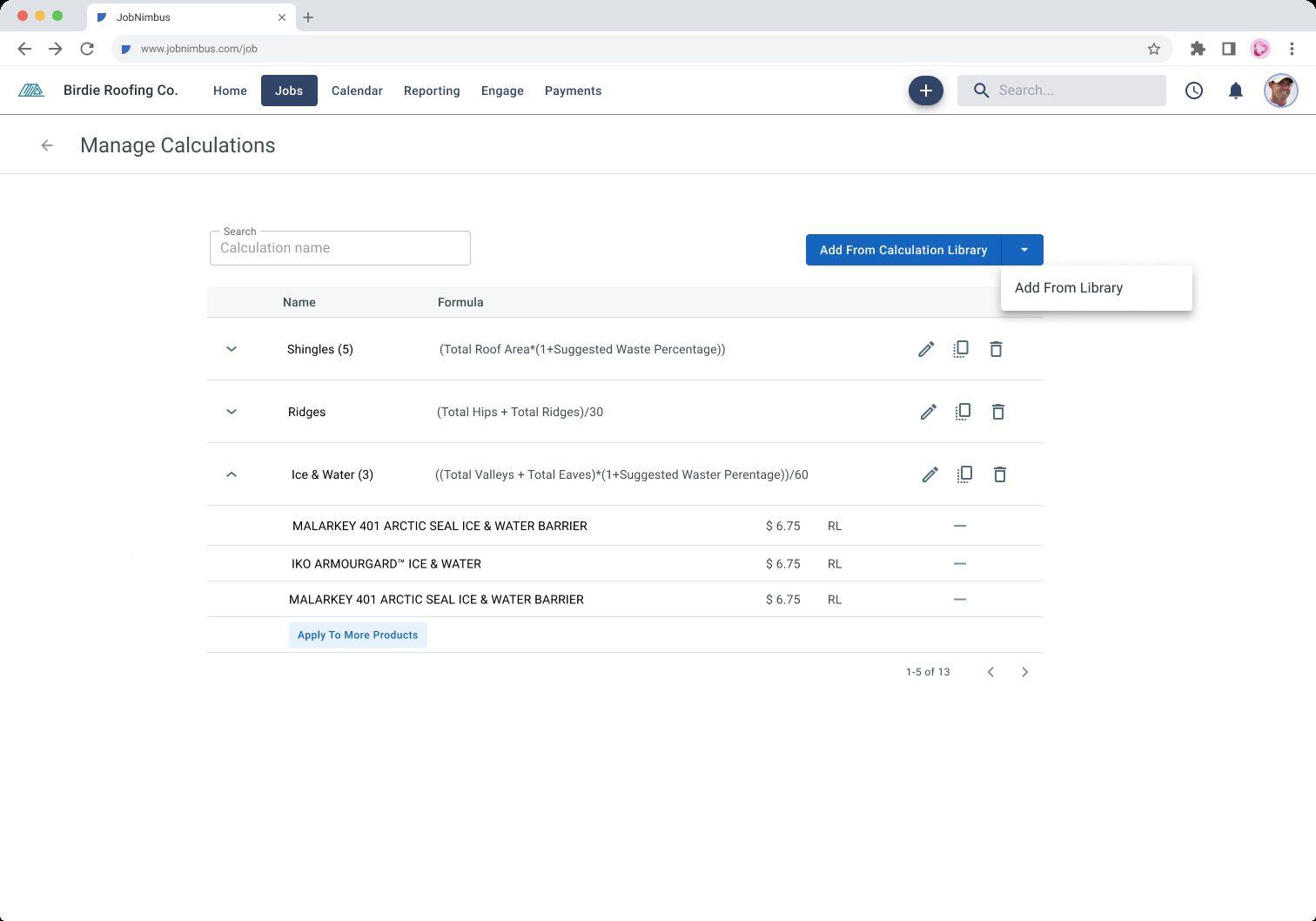The width and height of the screenshot is (1316, 921).
Task: Click the Calculation name search field
Action: coord(340,248)
